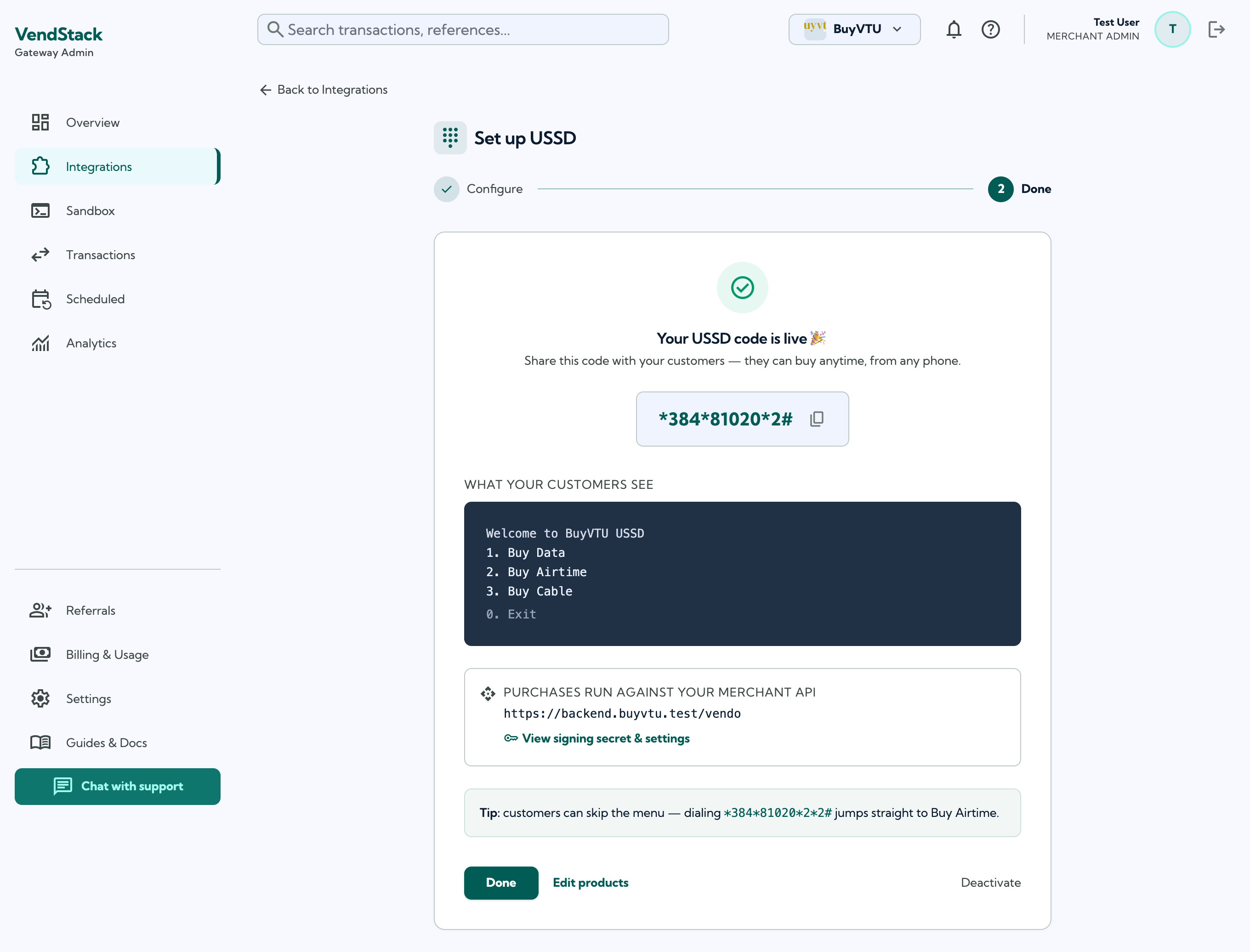Image resolution: width=1250 pixels, height=952 pixels.
Task: Open the help question mark icon
Action: [x=990, y=29]
